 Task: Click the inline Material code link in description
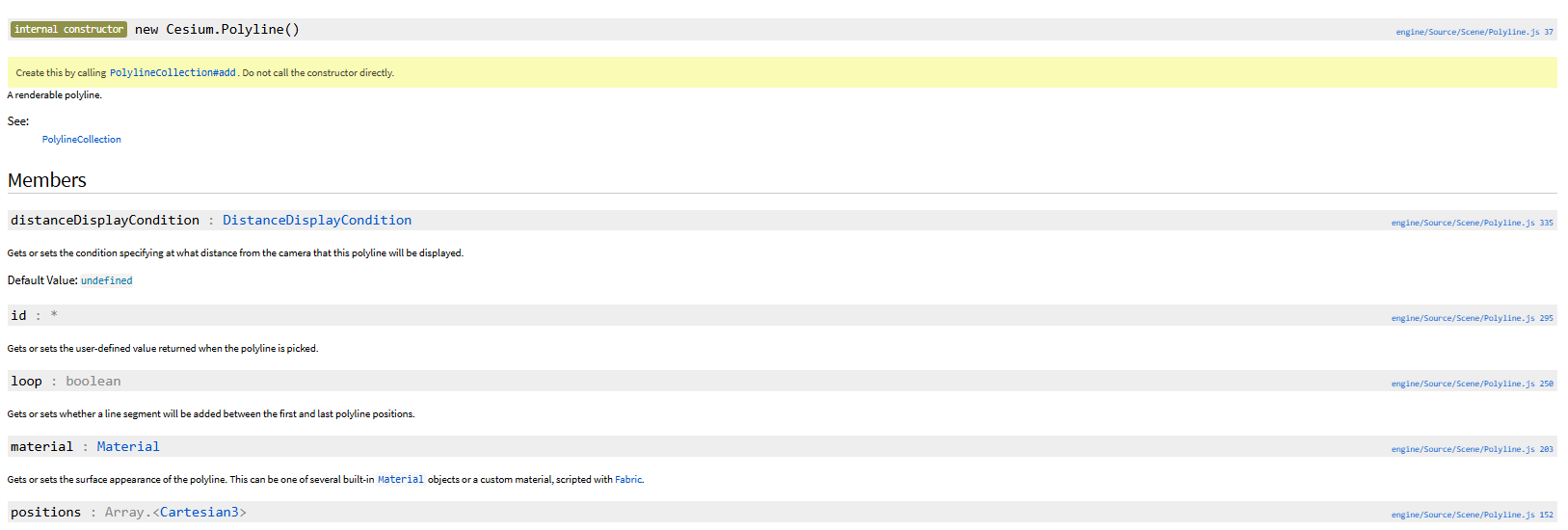pyautogui.click(x=401, y=479)
